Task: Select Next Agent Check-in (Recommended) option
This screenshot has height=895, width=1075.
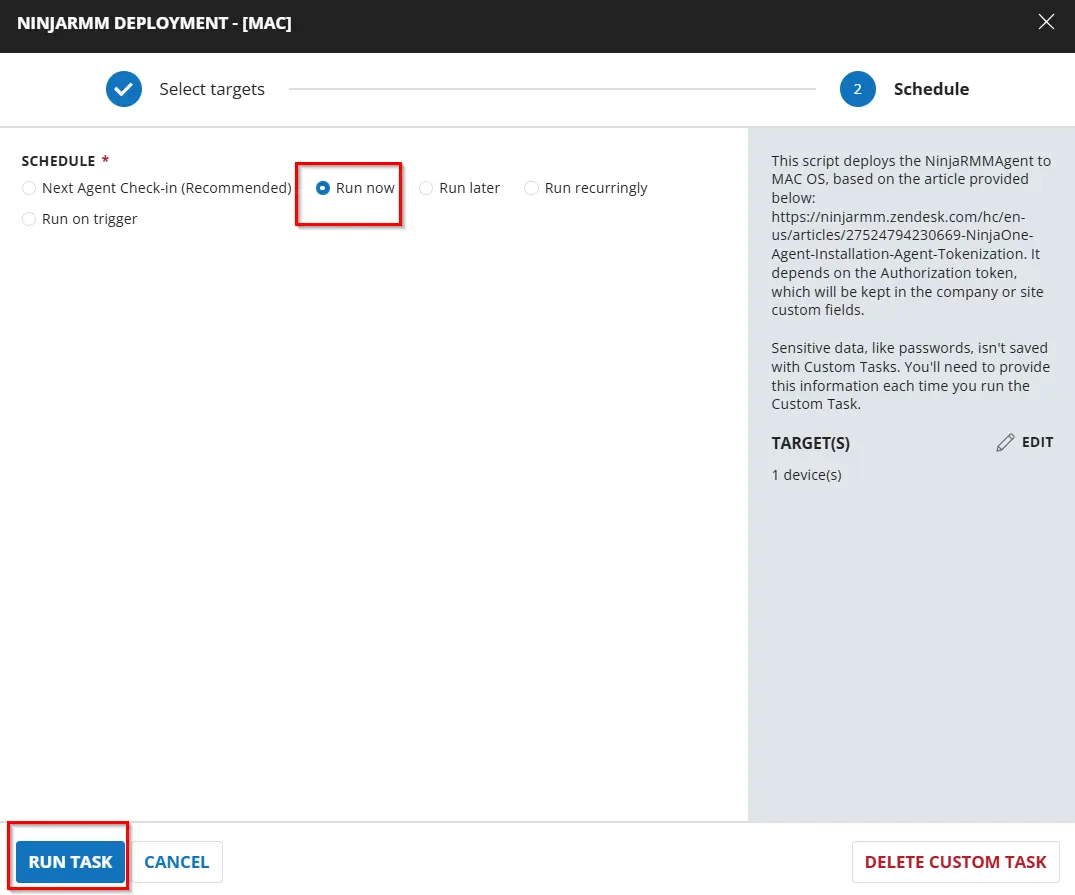Action: coord(29,188)
